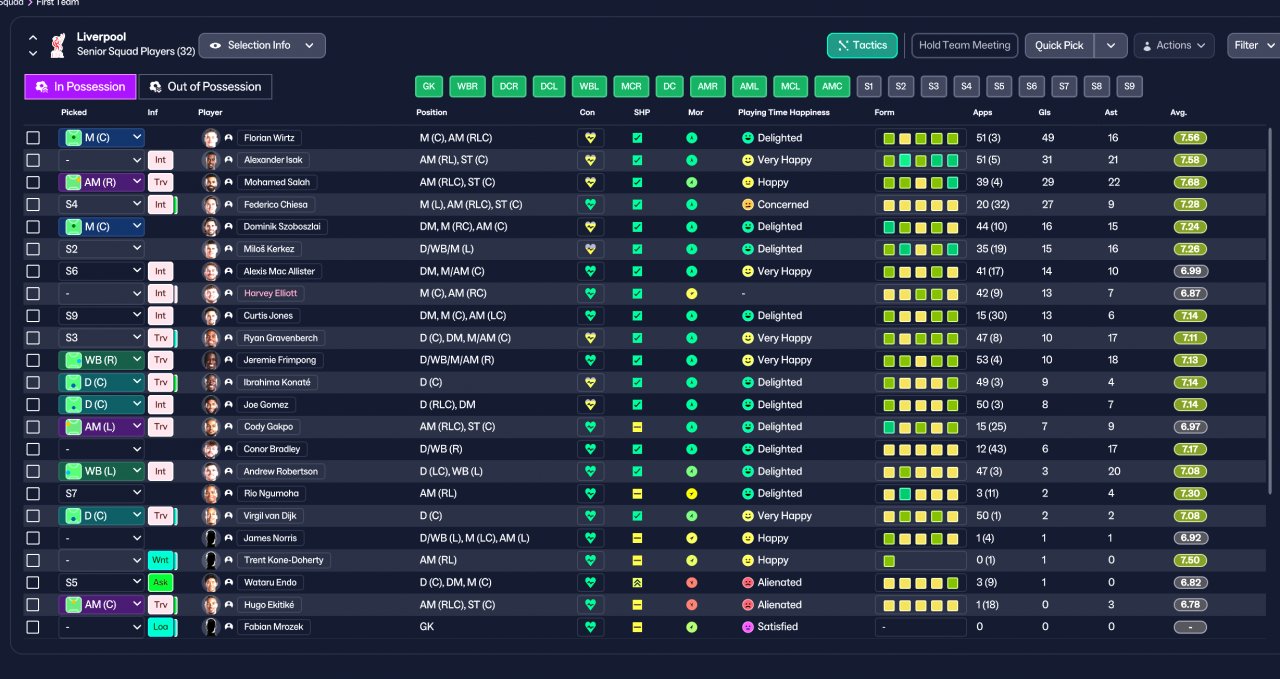
Task: Click Alexander Isak morale icon
Action: 692,160
